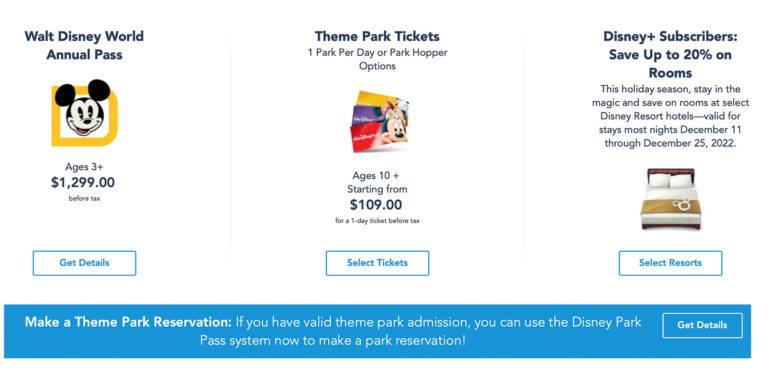Click the resort bed image
Image resolution: width=768 pixels, height=385 pixels.
pos(670,198)
